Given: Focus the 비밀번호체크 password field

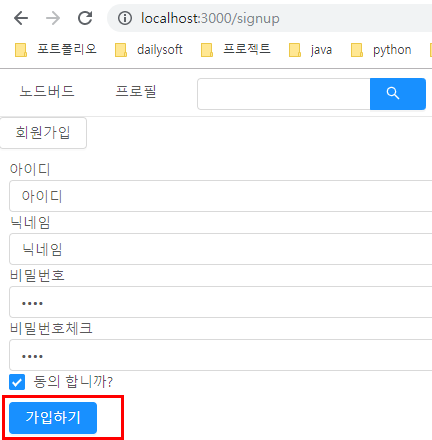Looking at the screenshot, I should [x=221, y=355].
